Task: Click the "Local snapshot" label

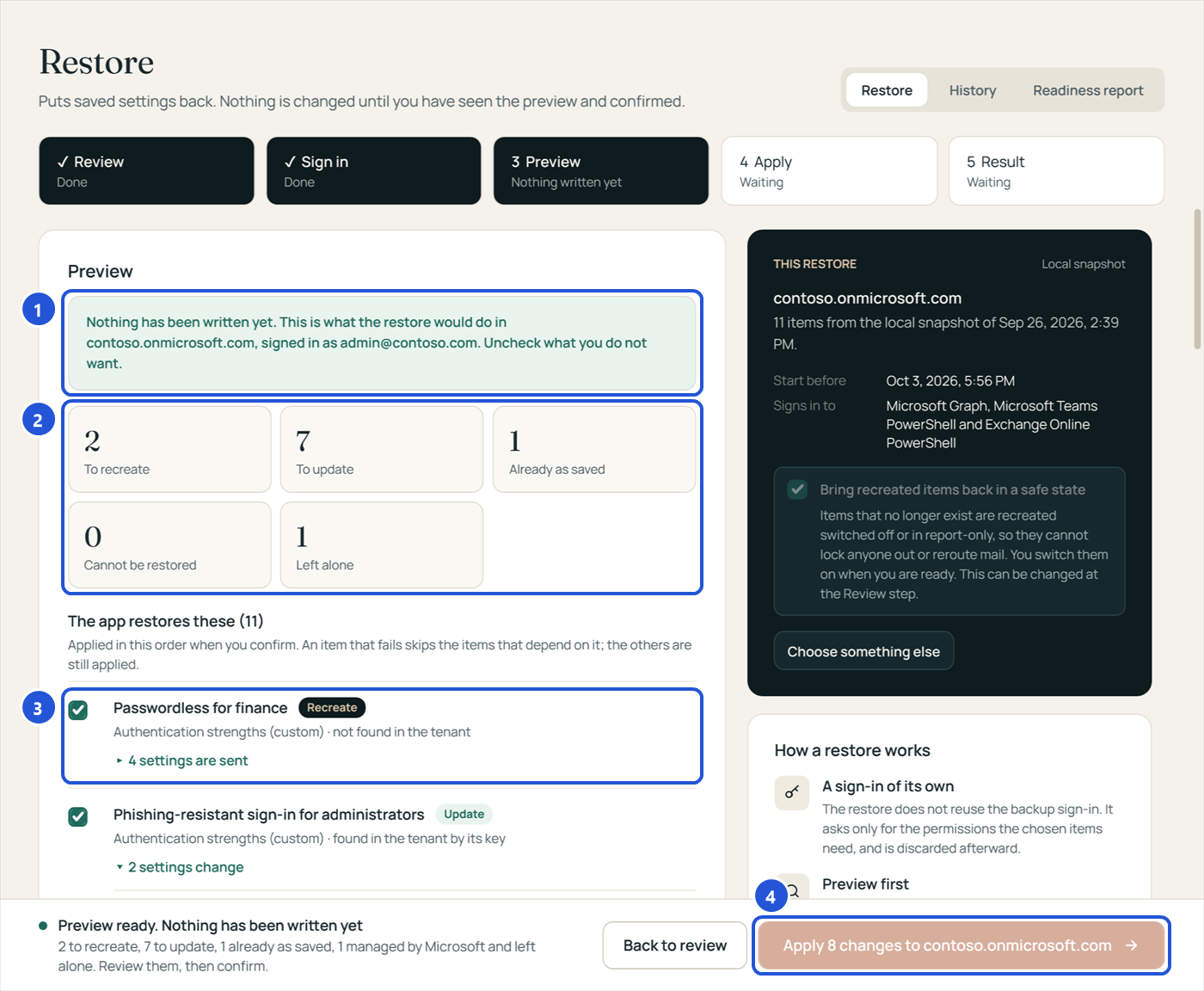Action: tap(1084, 264)
